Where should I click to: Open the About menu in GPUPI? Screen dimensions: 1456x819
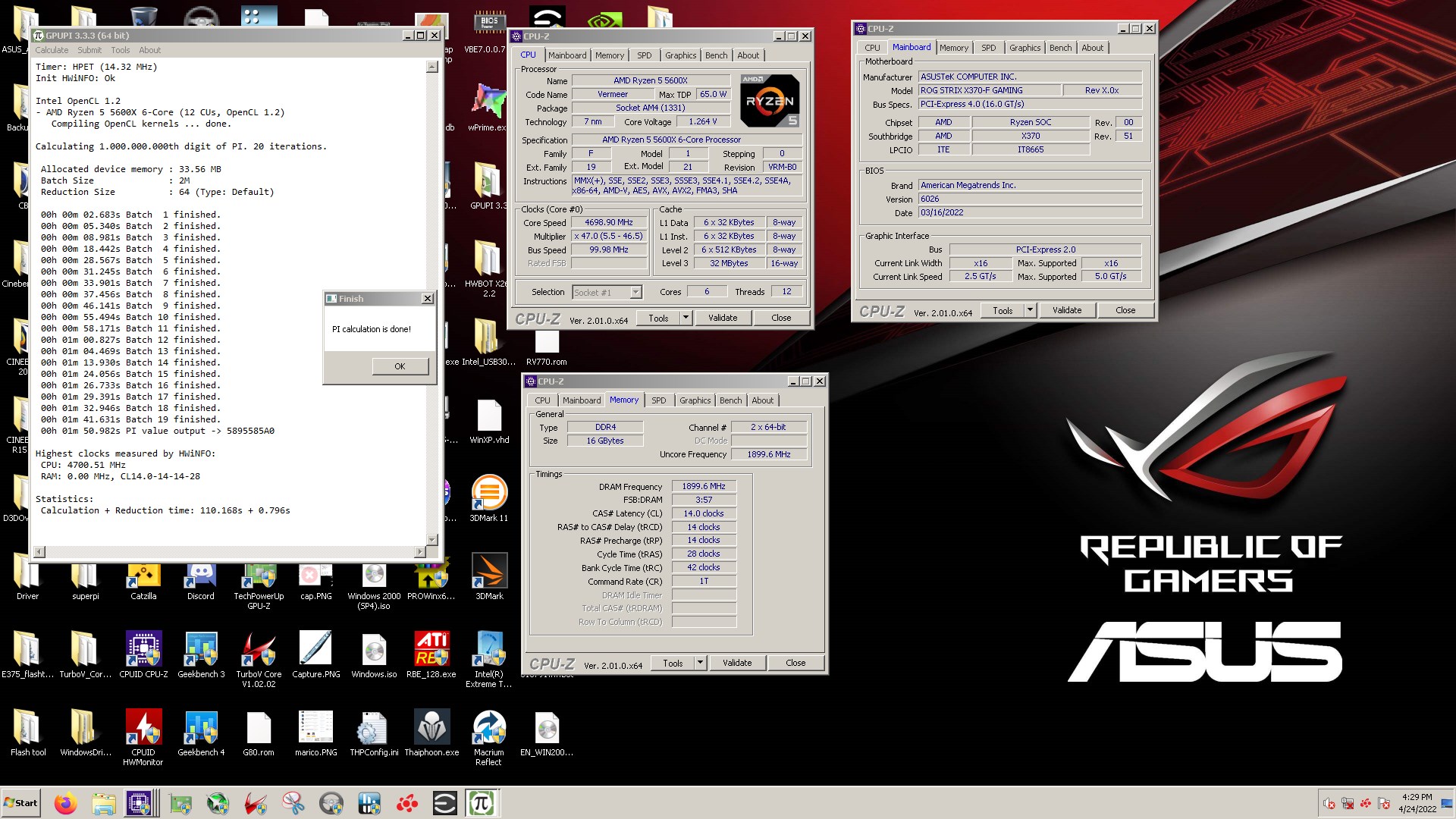pos(149,50)
